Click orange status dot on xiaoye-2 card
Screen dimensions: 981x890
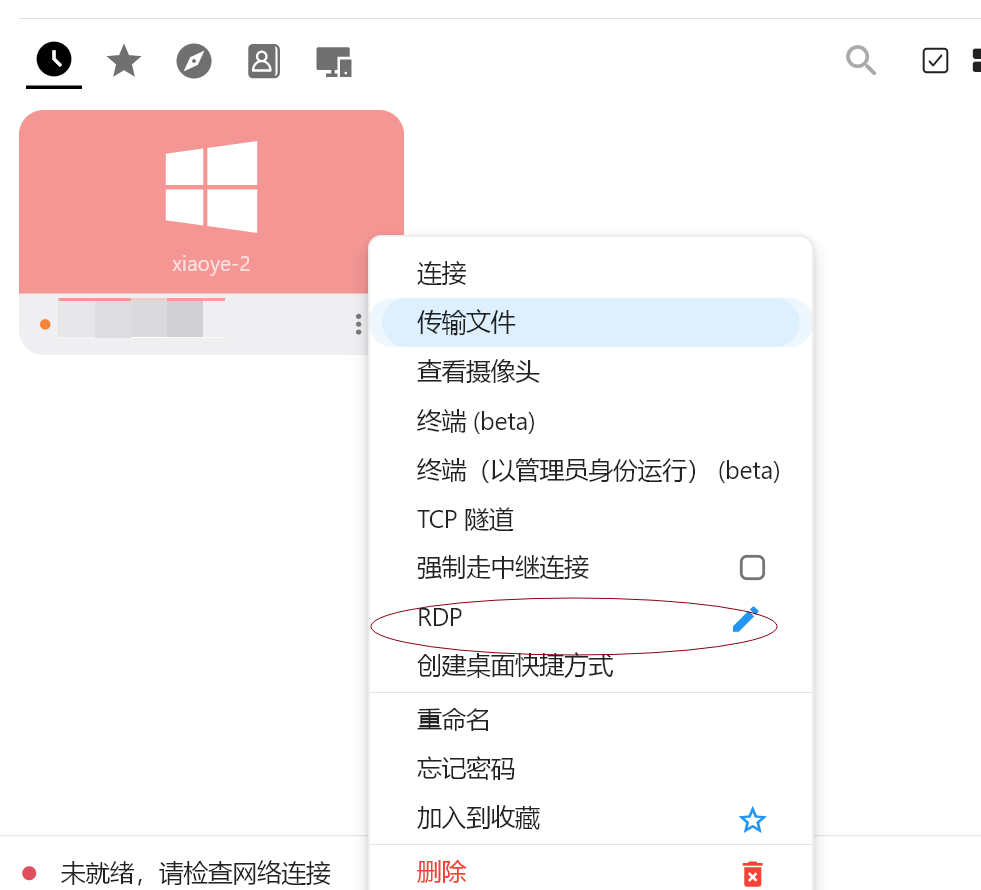point(45,324)
